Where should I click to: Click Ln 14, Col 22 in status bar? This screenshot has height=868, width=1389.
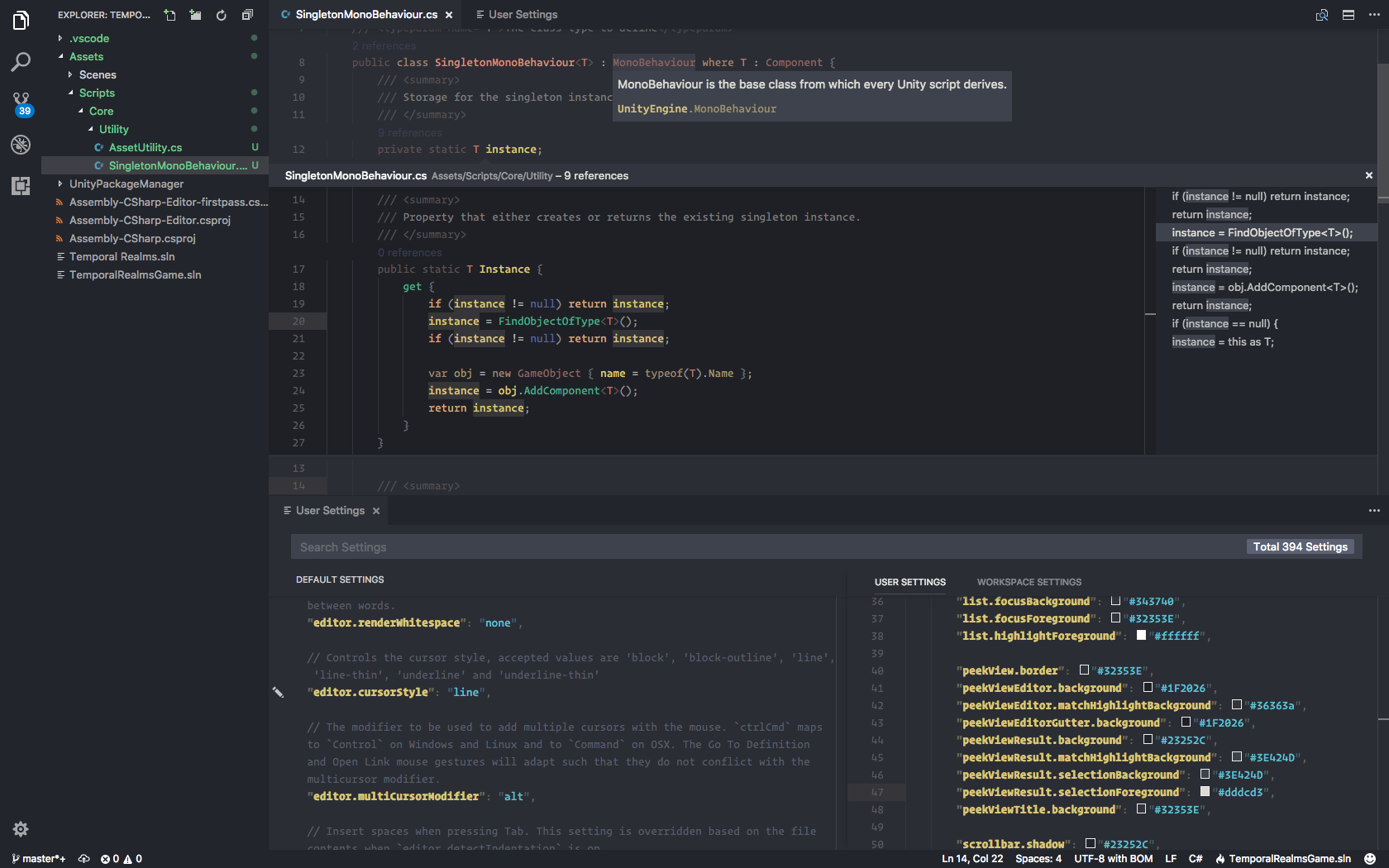pyautogui.click(x=972, y=859)
